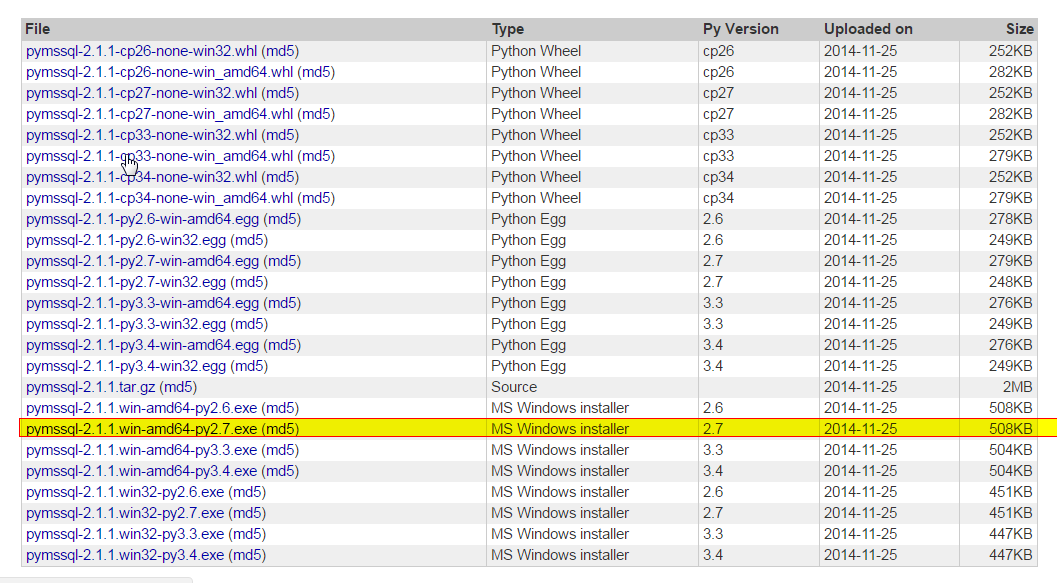
Task: Open md5 link for win32-py3.4.exe
Action: (247, 555)
